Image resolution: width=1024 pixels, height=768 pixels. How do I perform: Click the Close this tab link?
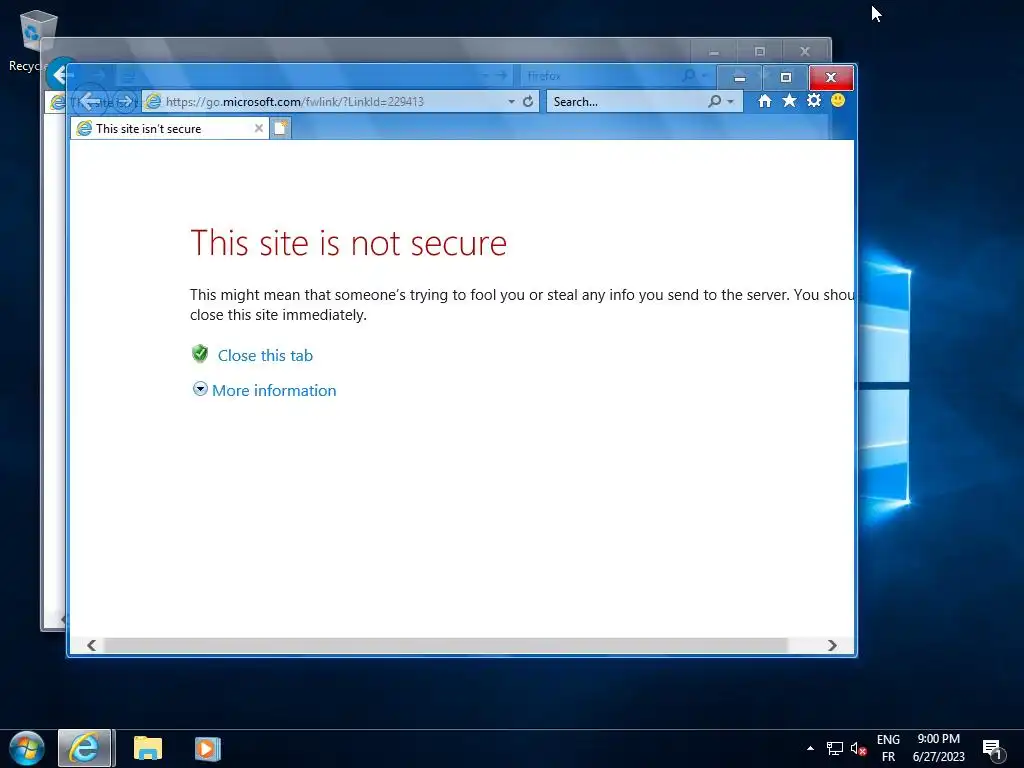265,355
